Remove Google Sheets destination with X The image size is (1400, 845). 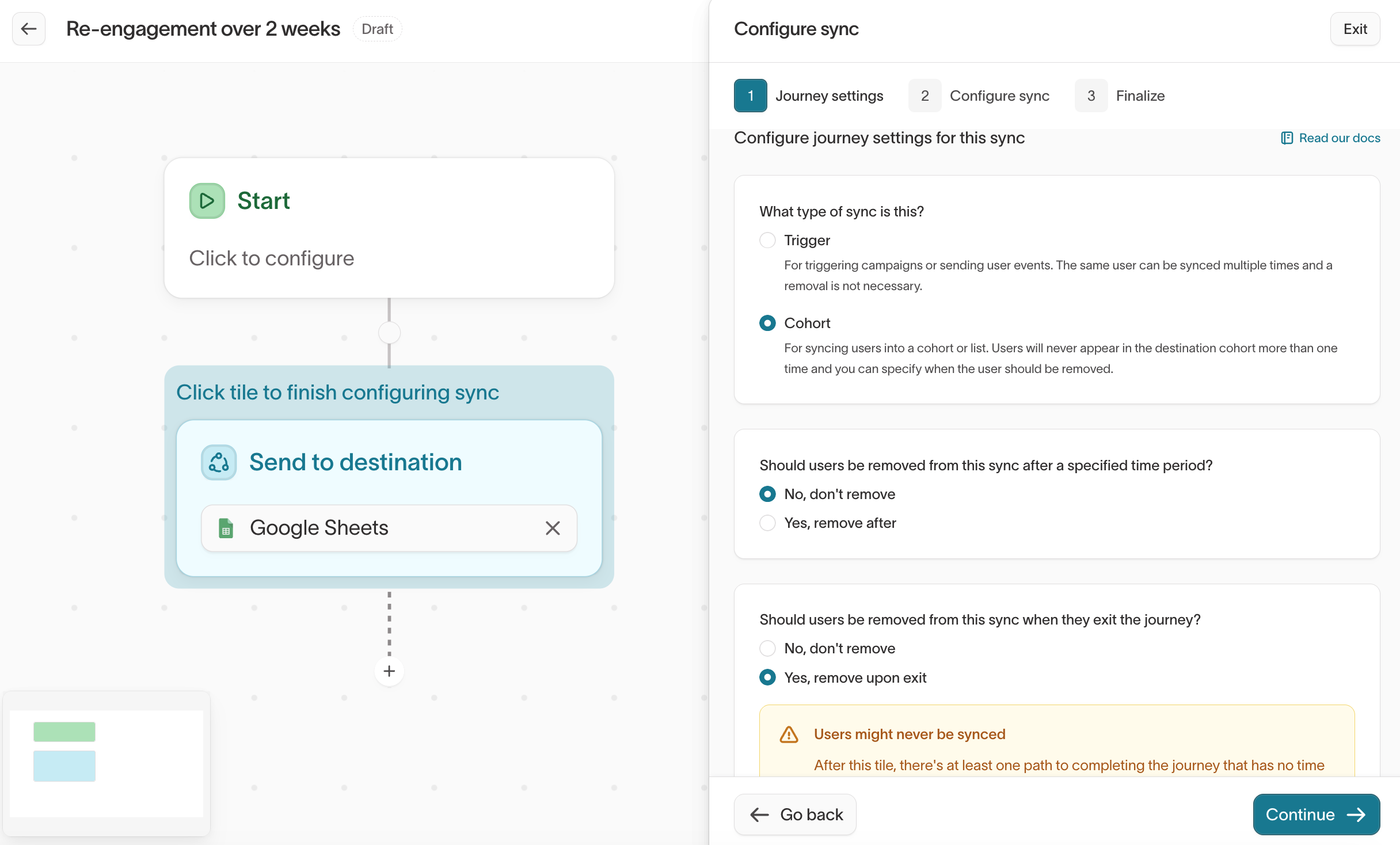553,528
